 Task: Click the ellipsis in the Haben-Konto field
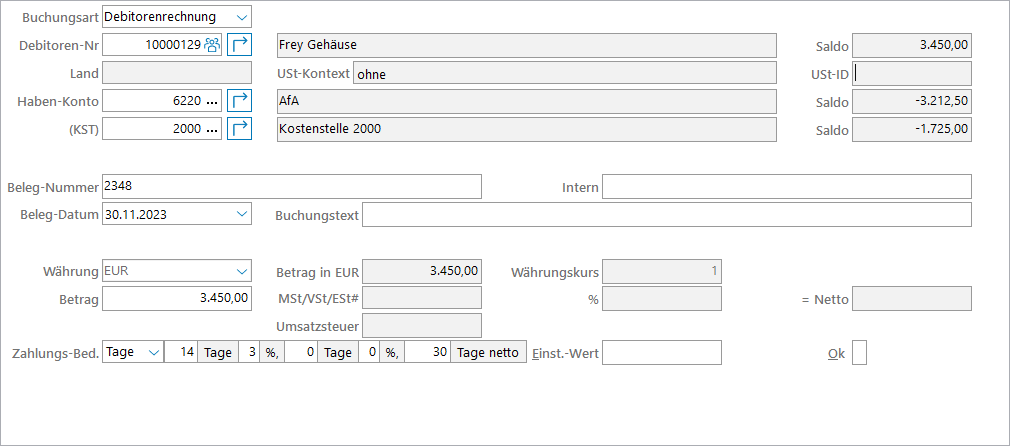coord(212,101)
